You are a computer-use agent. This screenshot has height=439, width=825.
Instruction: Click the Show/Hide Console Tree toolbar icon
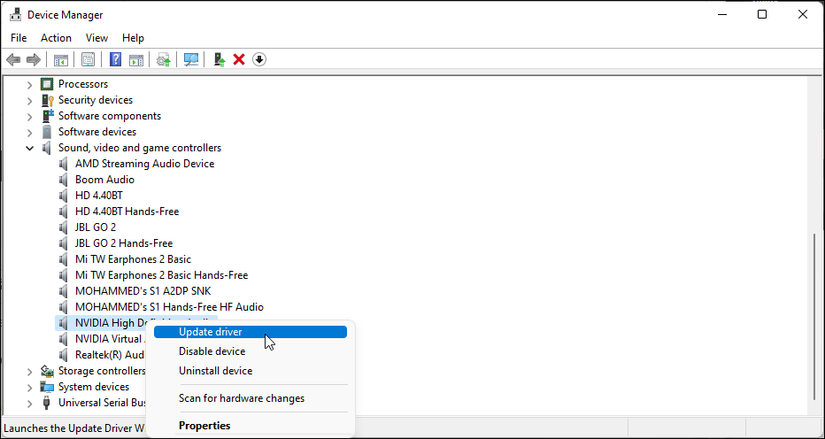pos(61,60)
